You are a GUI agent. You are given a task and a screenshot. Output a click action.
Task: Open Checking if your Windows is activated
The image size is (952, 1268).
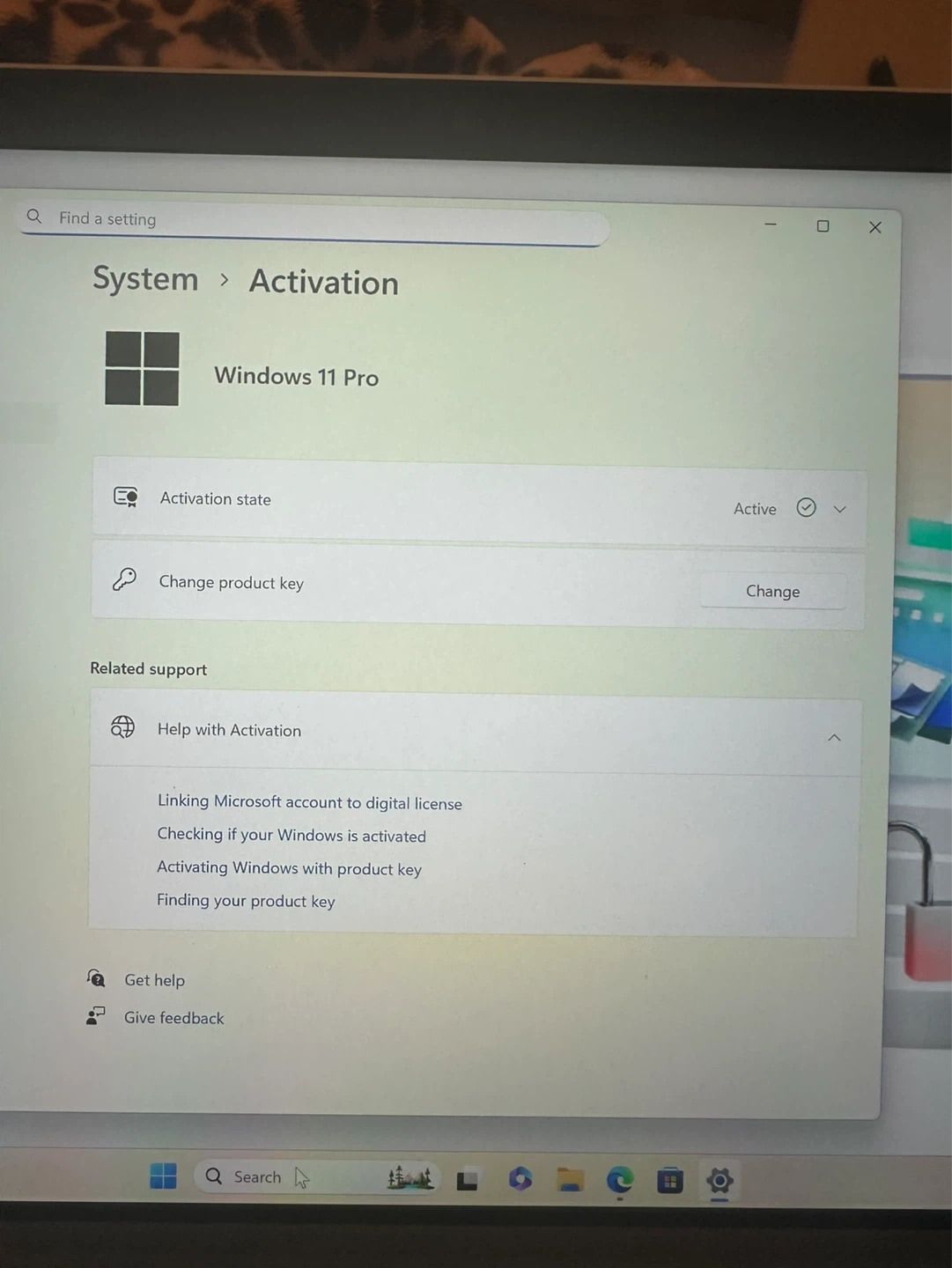[x=292, y=835]
